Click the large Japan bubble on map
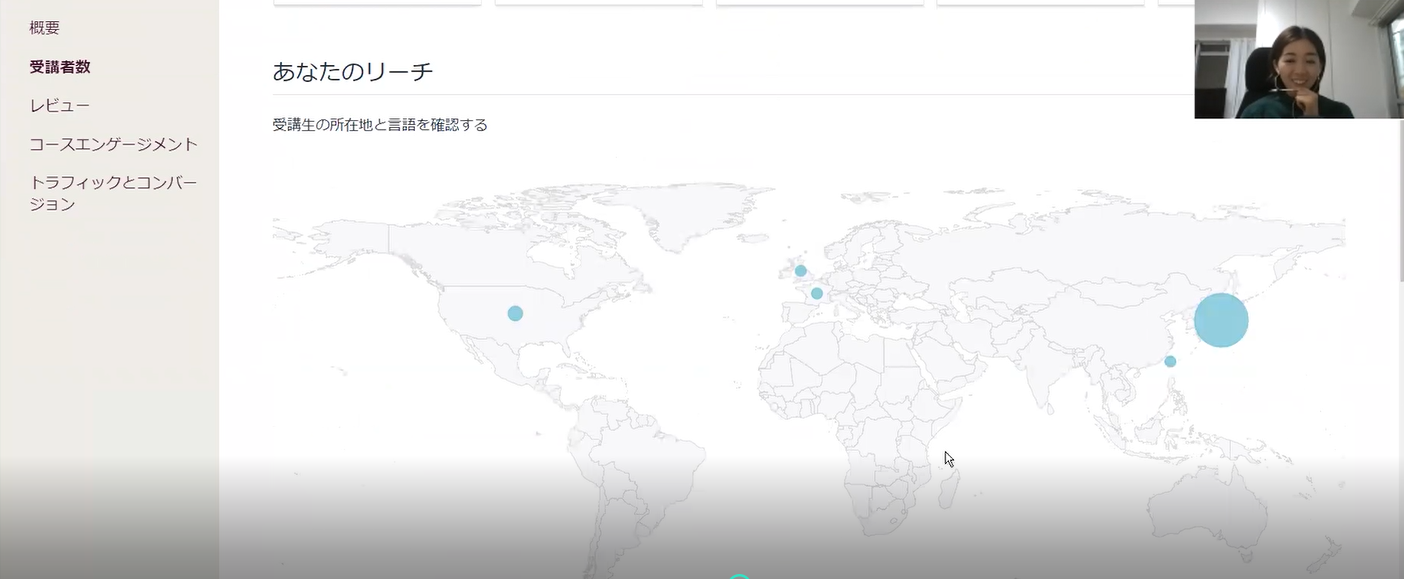The height and width of the screenshot is (579, 1404). point(1221,320)
